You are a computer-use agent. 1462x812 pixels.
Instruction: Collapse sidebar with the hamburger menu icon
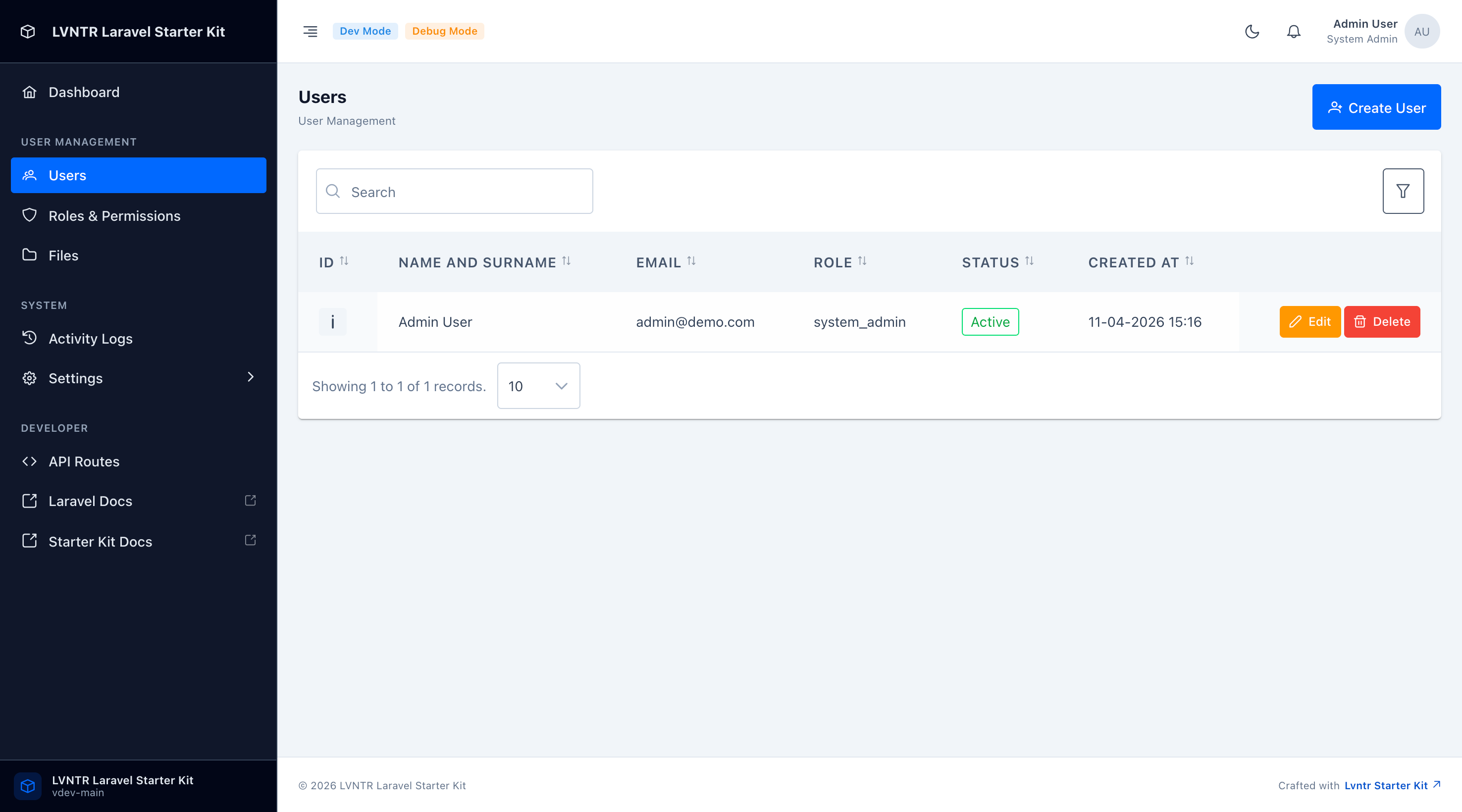(x=310, y=32)
